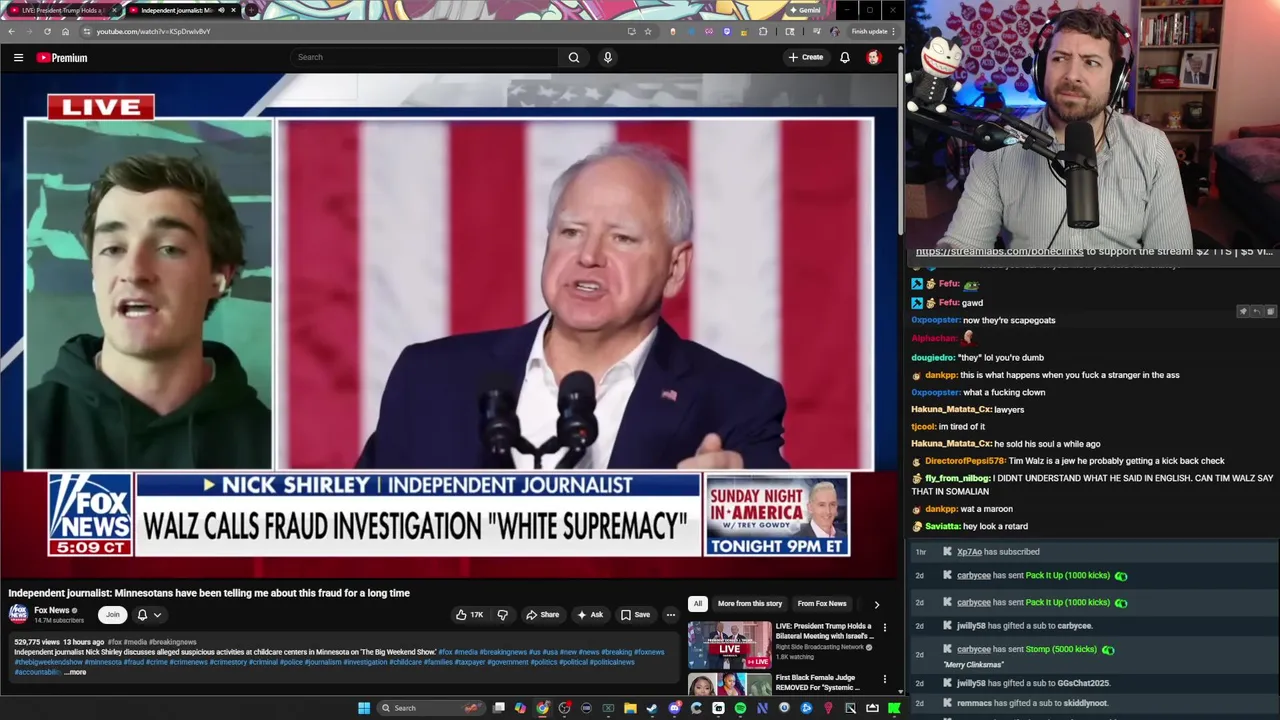This screenshot has width=1280, height=720.
Task: Select the More from this story chip
Action: point(750,604)
